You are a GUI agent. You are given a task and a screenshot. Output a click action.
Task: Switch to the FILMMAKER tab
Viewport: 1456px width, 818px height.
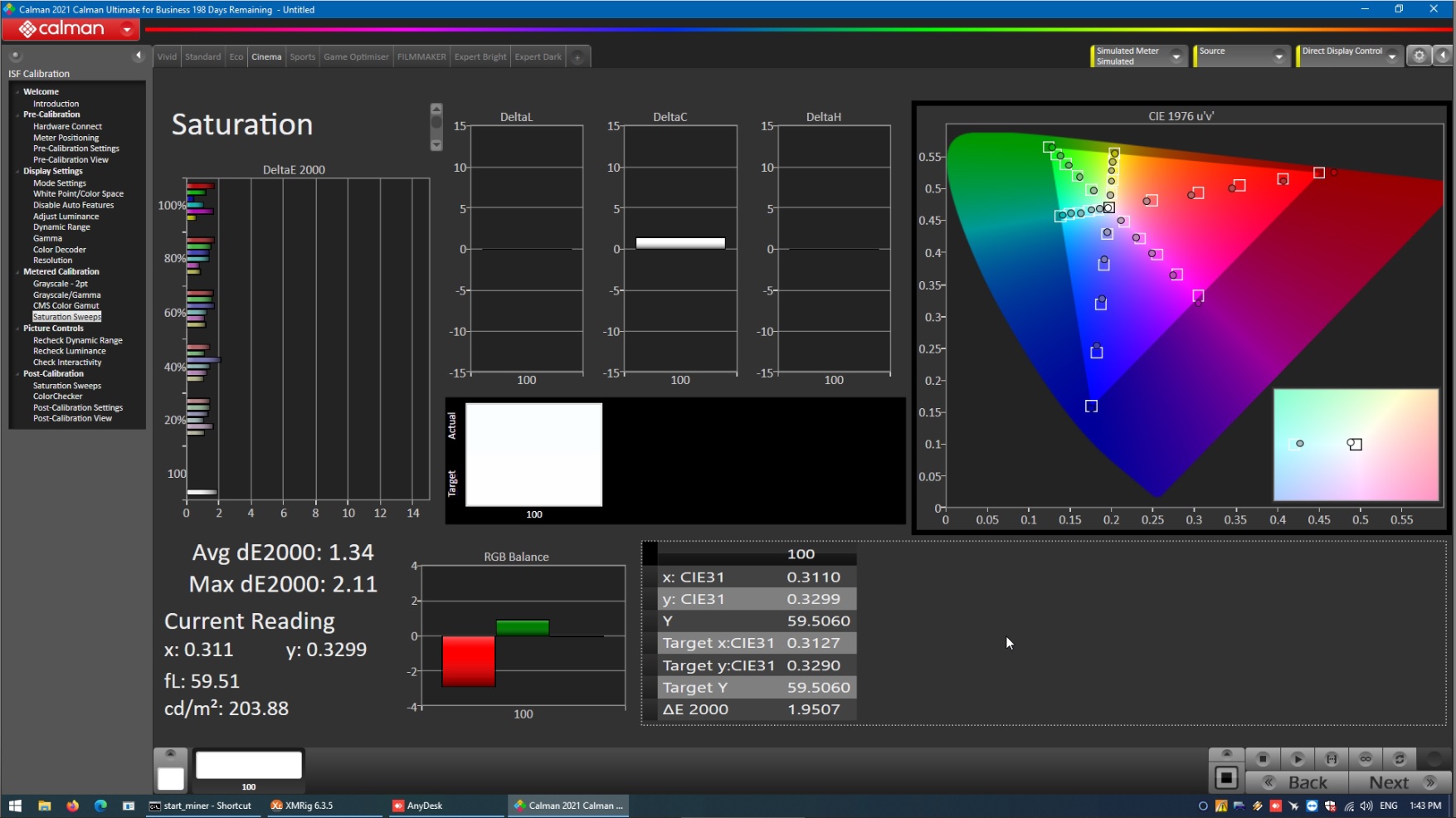click(421, 57)
